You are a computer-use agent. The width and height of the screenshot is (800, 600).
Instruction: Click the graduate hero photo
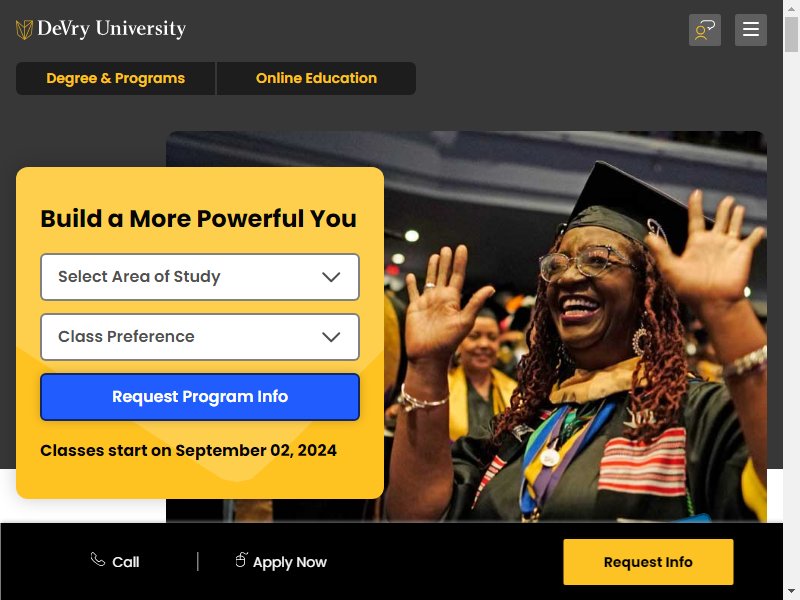click(575, 327)
